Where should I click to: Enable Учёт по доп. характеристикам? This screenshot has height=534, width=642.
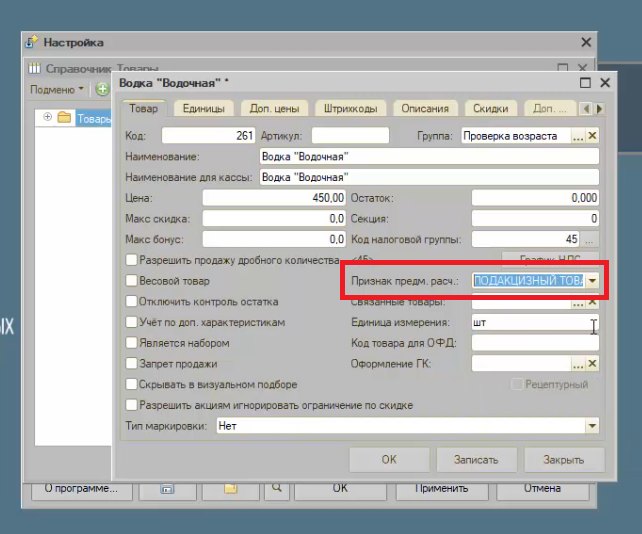tap(131, 322)
